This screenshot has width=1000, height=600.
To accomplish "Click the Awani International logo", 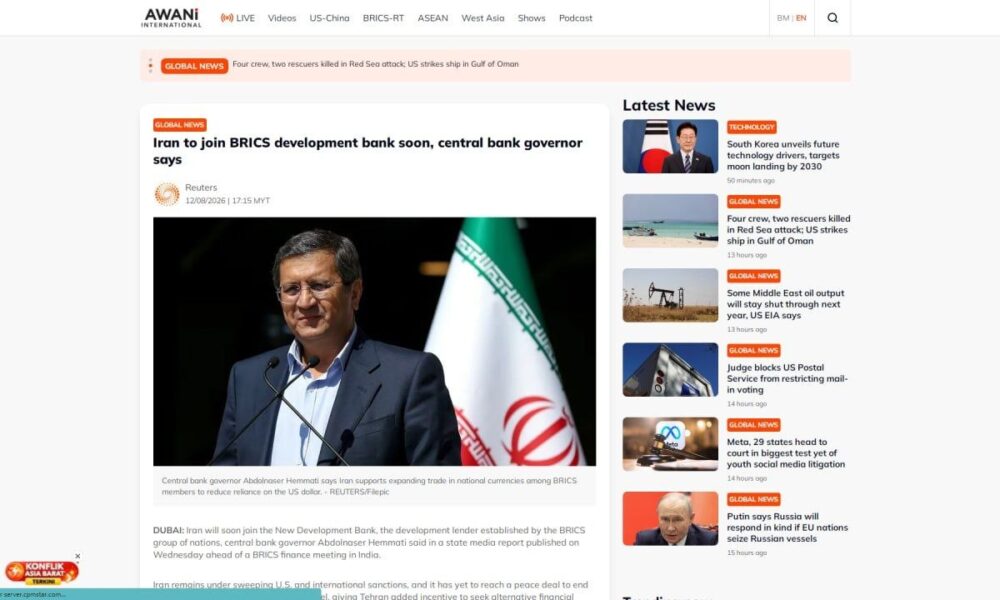I will pyautogui.click(x=171, y=18).
